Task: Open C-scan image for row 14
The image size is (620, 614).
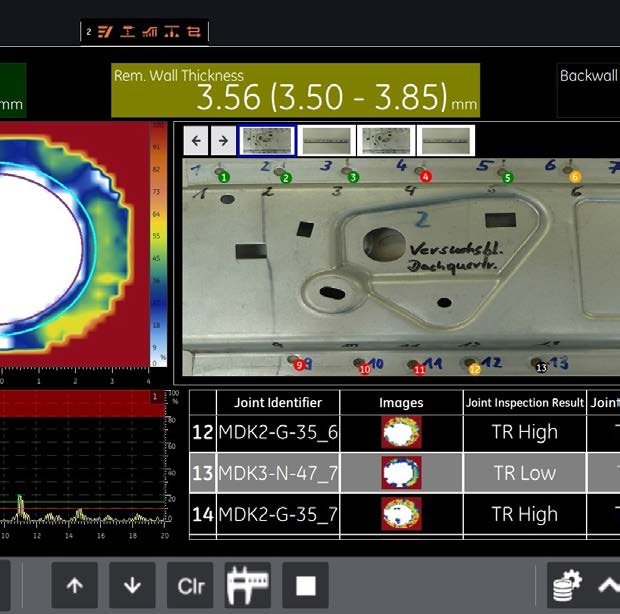Action: click(401, 514)
